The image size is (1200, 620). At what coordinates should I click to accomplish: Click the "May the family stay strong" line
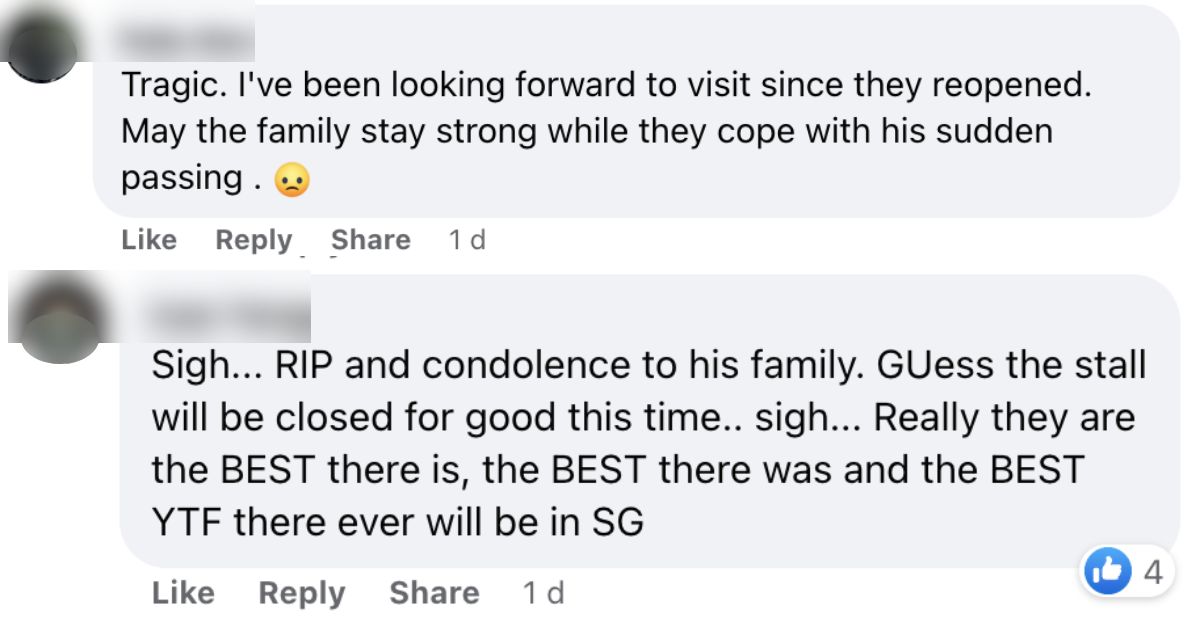click(x=587, y=131)
